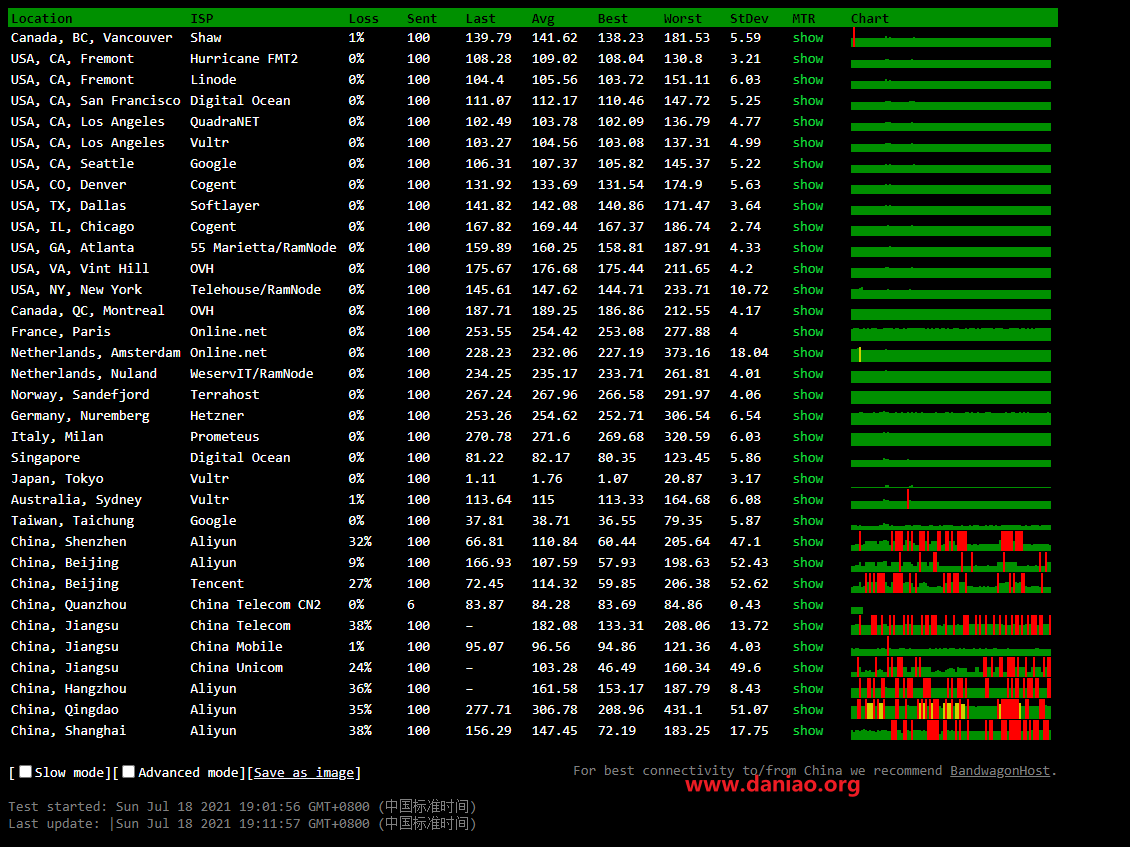Click the Avg column header

(543, 18)
